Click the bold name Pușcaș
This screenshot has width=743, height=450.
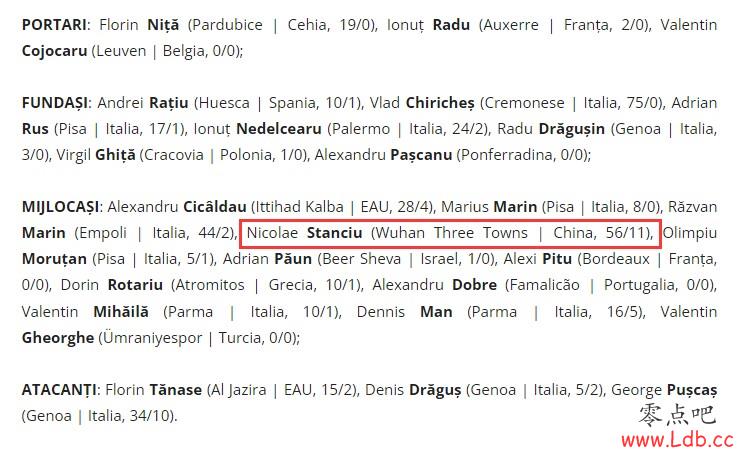[x=692, y=390]
